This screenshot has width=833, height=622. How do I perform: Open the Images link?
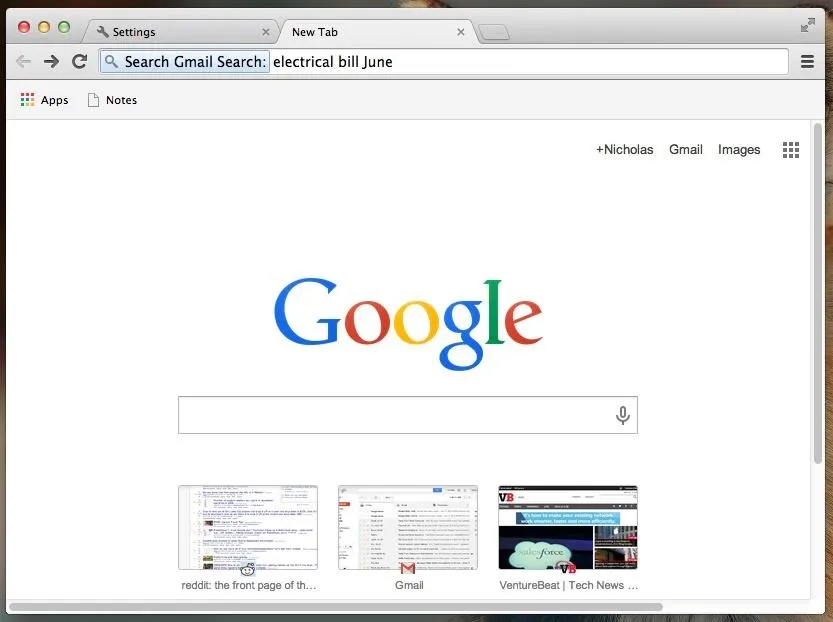(x=739, y=150)
